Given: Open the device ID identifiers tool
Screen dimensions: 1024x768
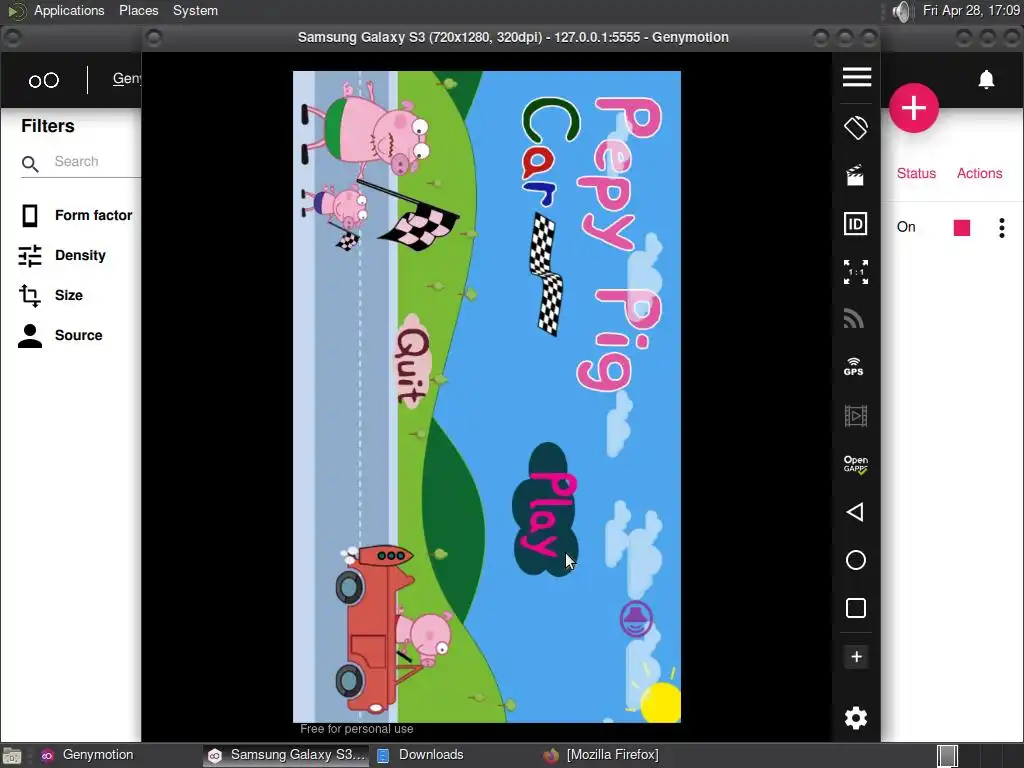Looking at the screenshot, I should [x=856, y=224].
